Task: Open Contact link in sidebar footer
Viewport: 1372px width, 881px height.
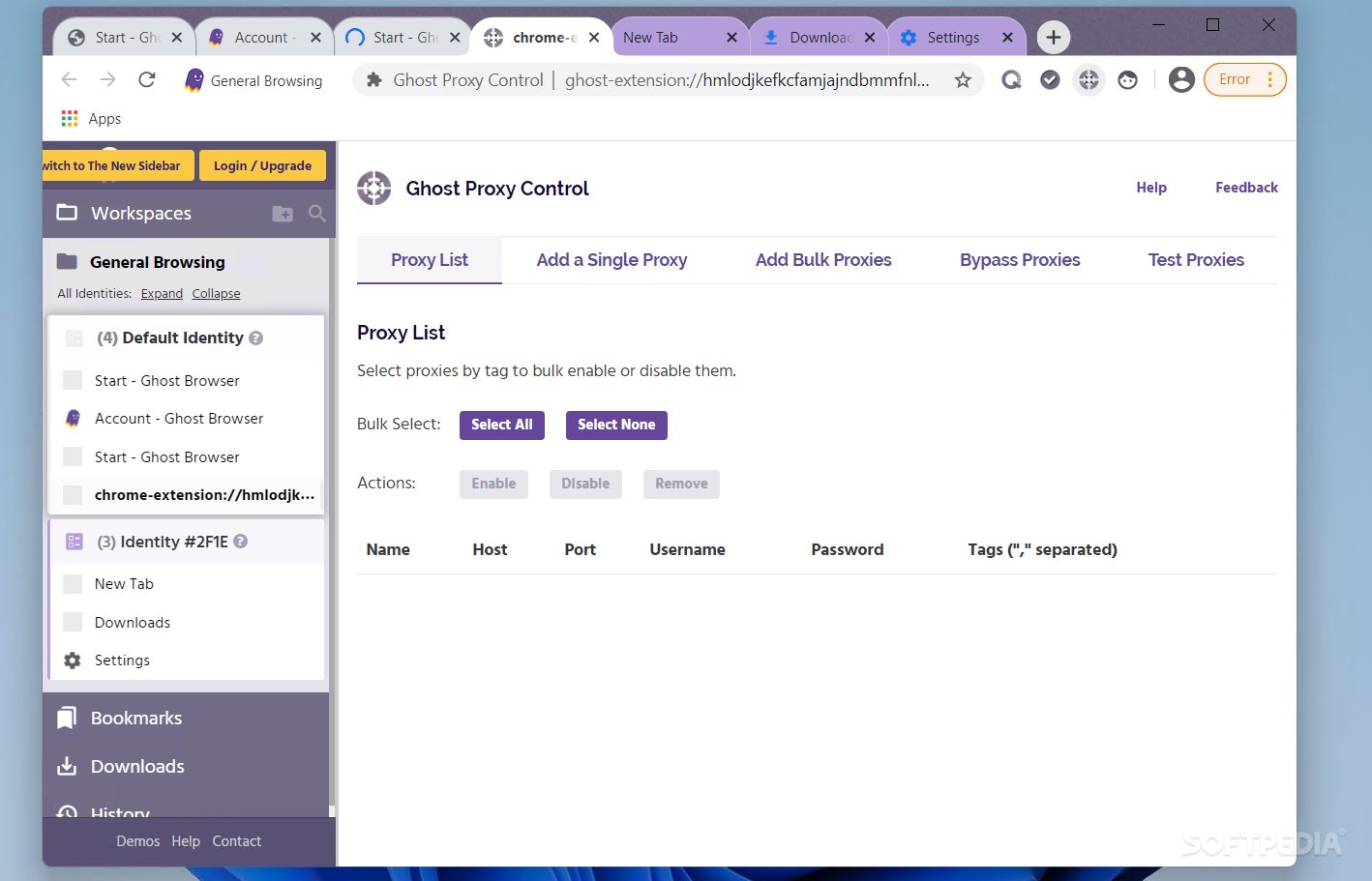Action: tap(237, 841)
